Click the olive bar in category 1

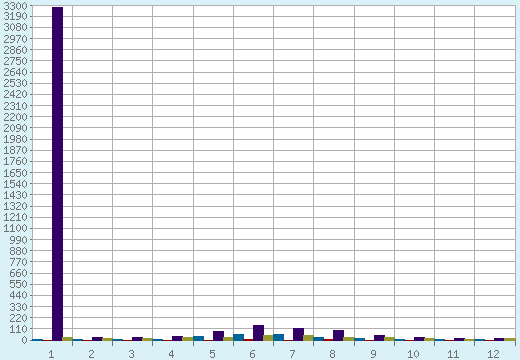tap(67, 339)
